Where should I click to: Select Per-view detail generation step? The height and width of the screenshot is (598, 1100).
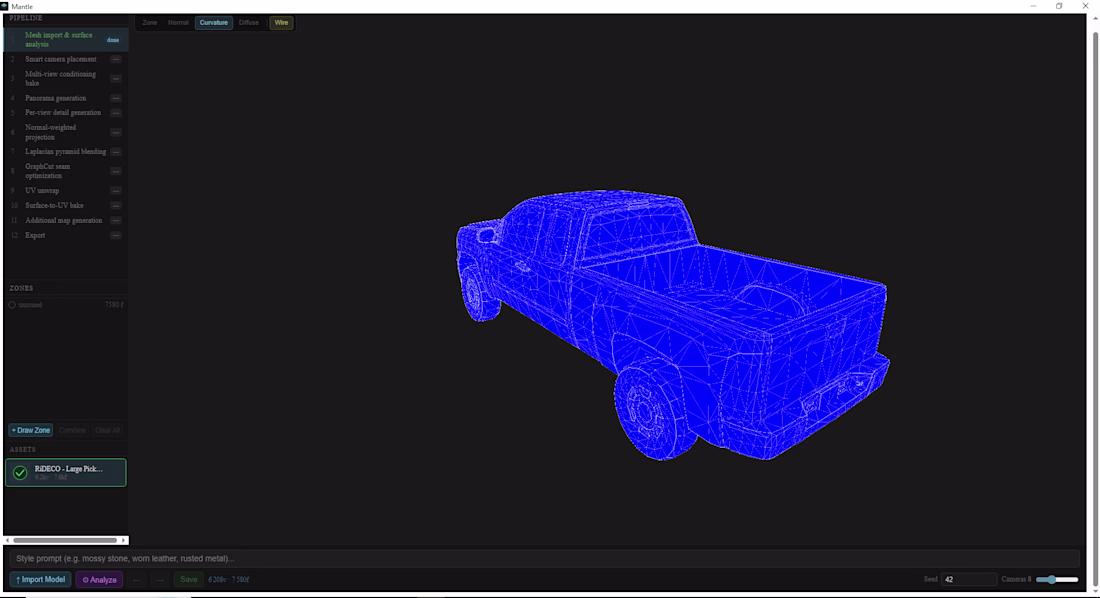66,112
